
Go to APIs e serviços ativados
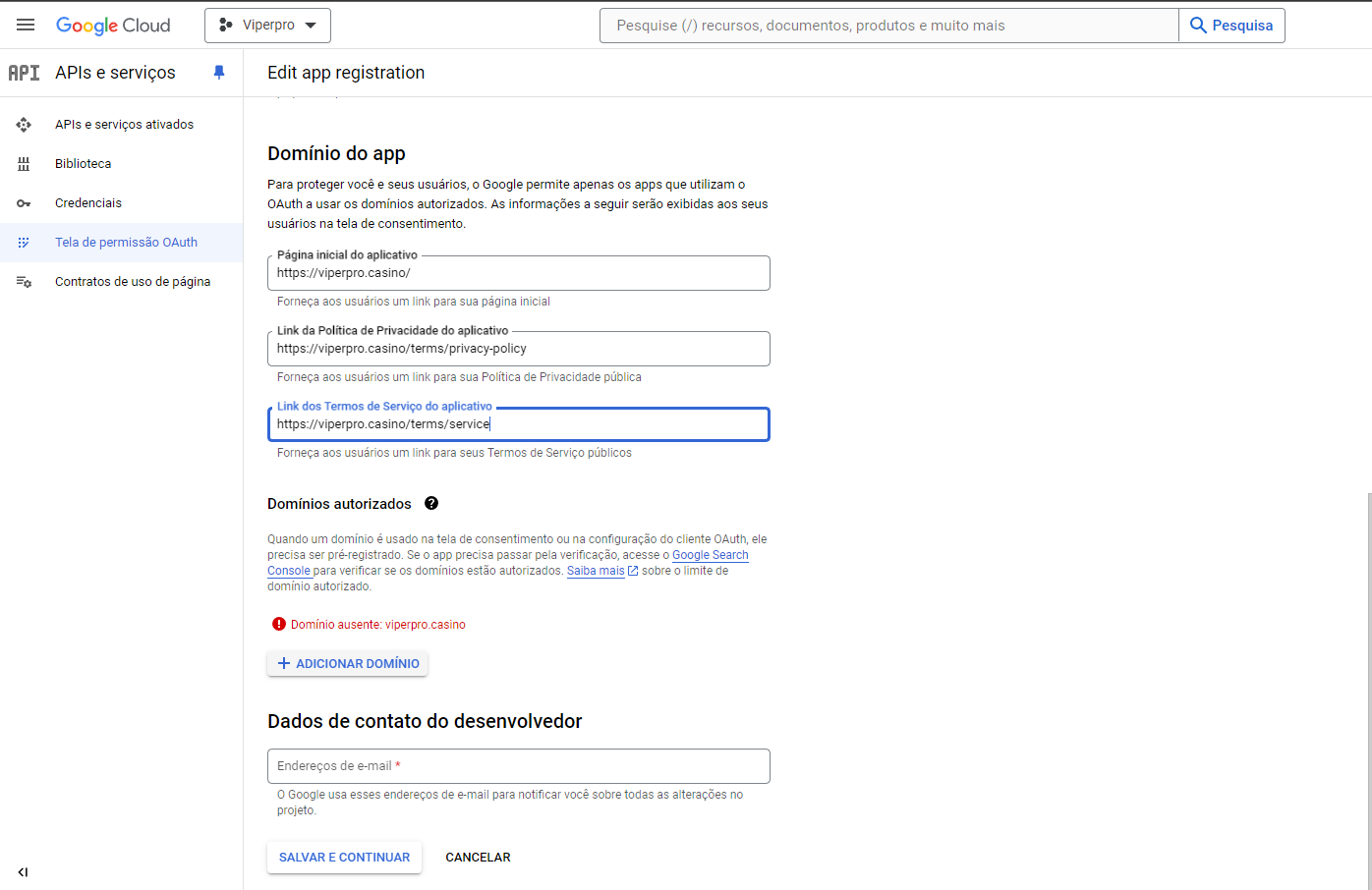coord(124,125)
